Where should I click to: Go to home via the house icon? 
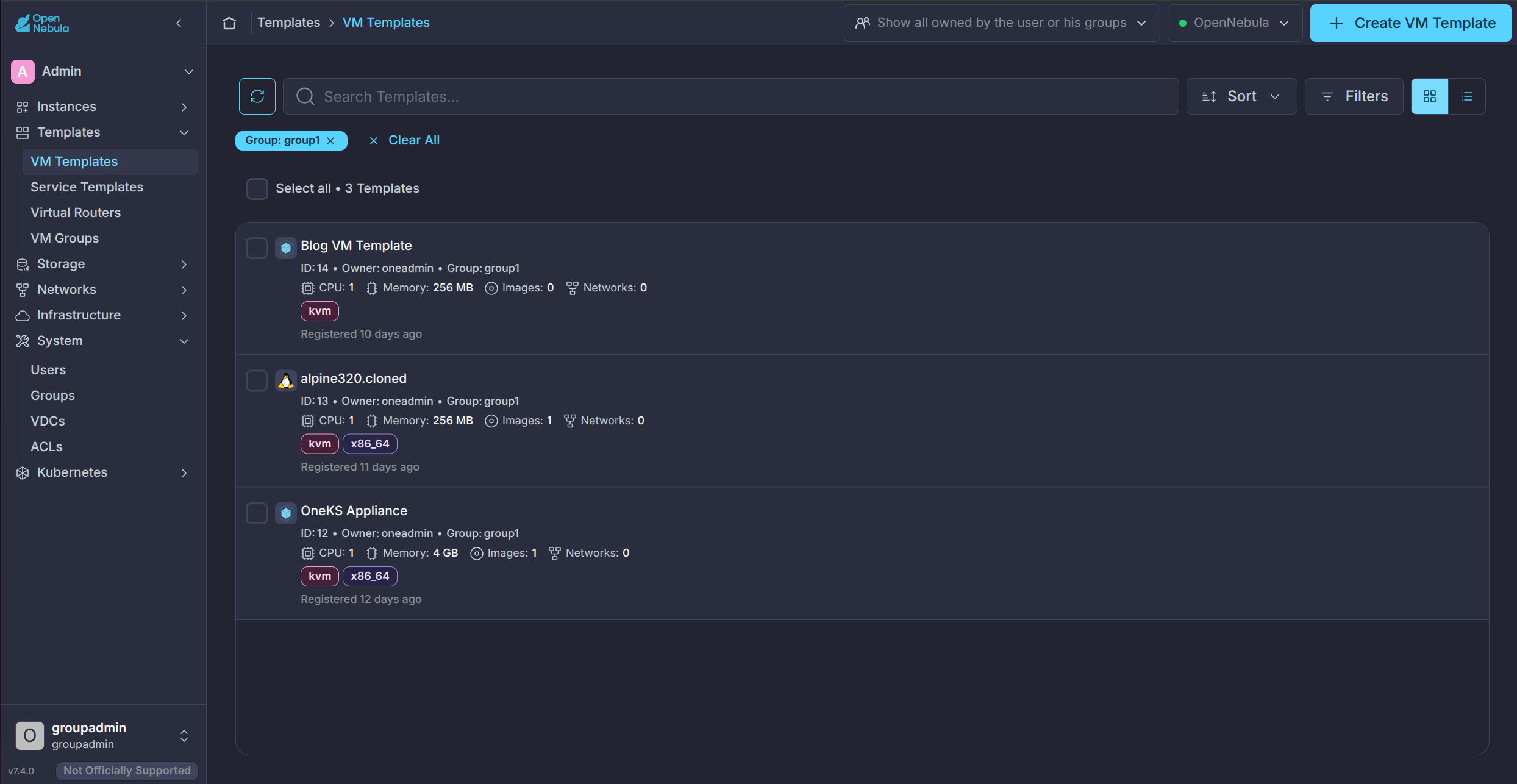click(229, 23)
